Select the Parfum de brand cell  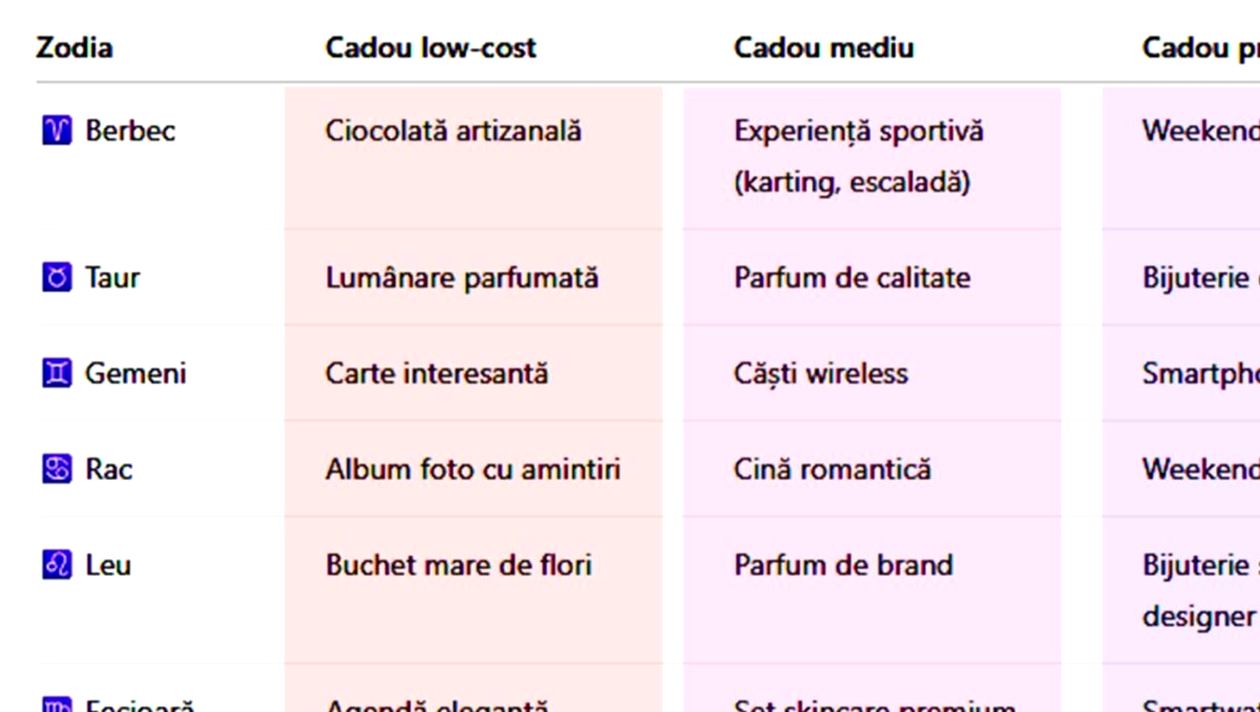tap(843, 565)
